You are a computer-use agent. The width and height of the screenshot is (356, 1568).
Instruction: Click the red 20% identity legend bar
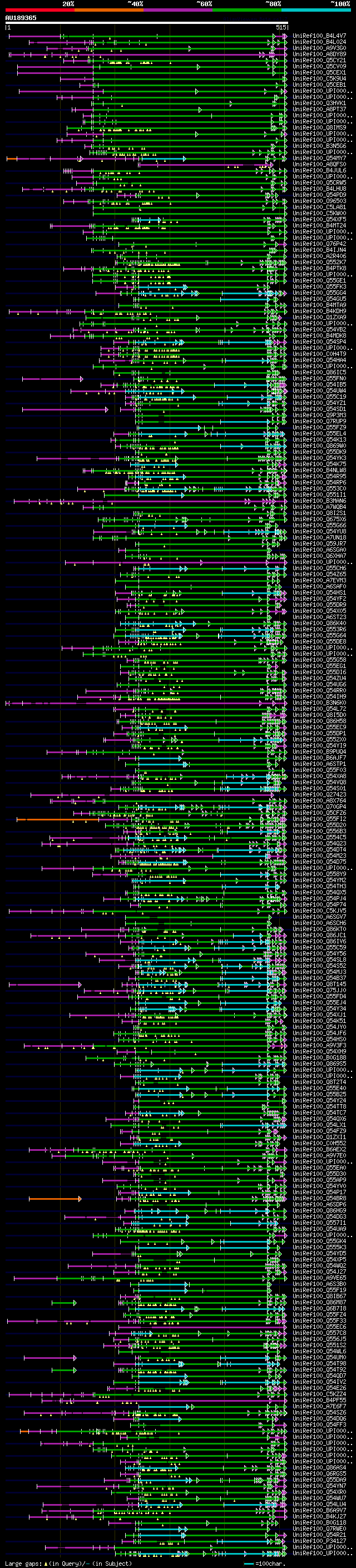[x=39, y=10]
